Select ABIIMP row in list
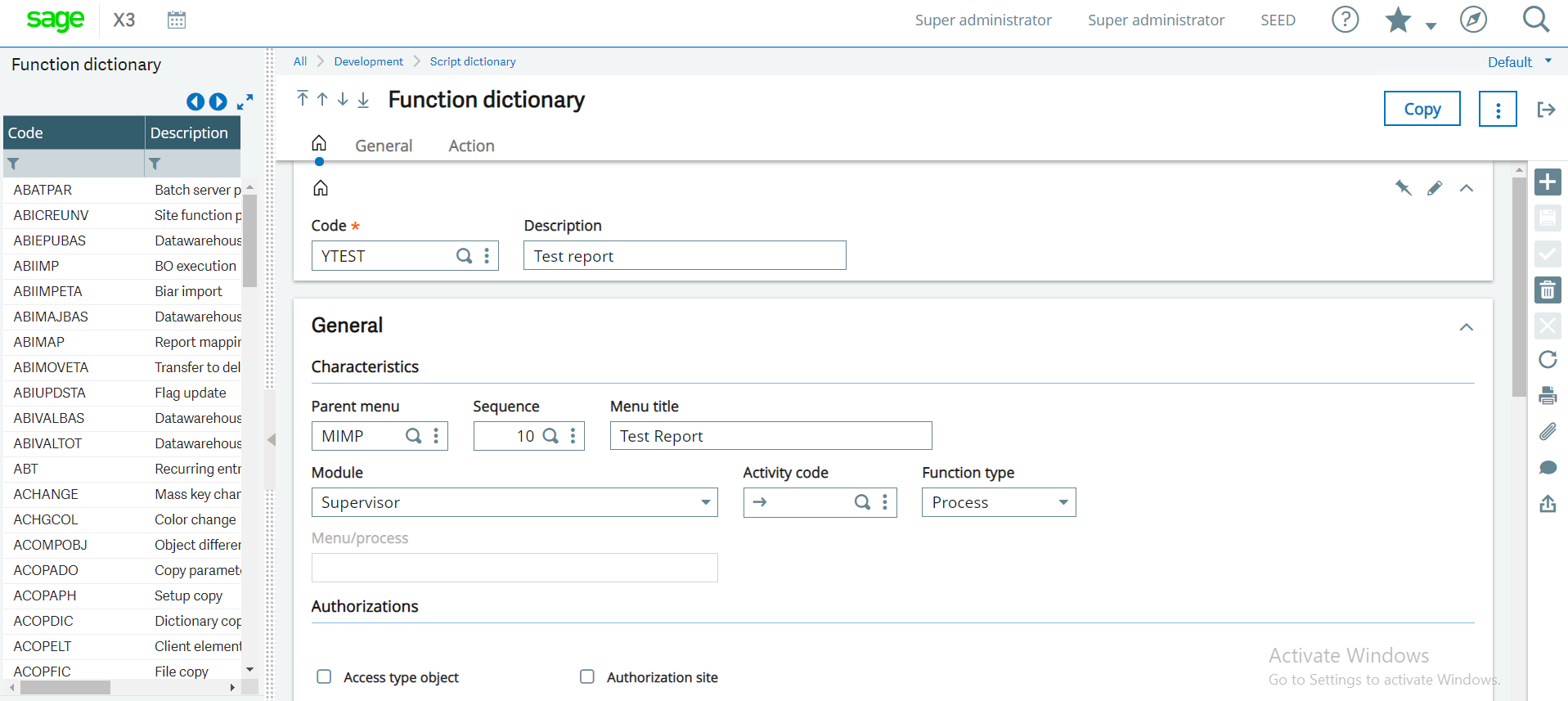Image resolution: width=1568 pixels, height=701 pixels. [123, 266]
